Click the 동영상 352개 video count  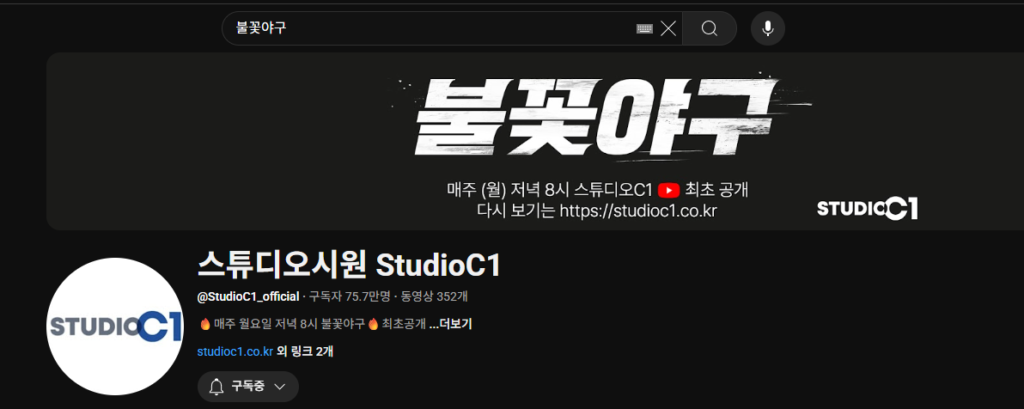pyautogui.click(x=434, y=297)
